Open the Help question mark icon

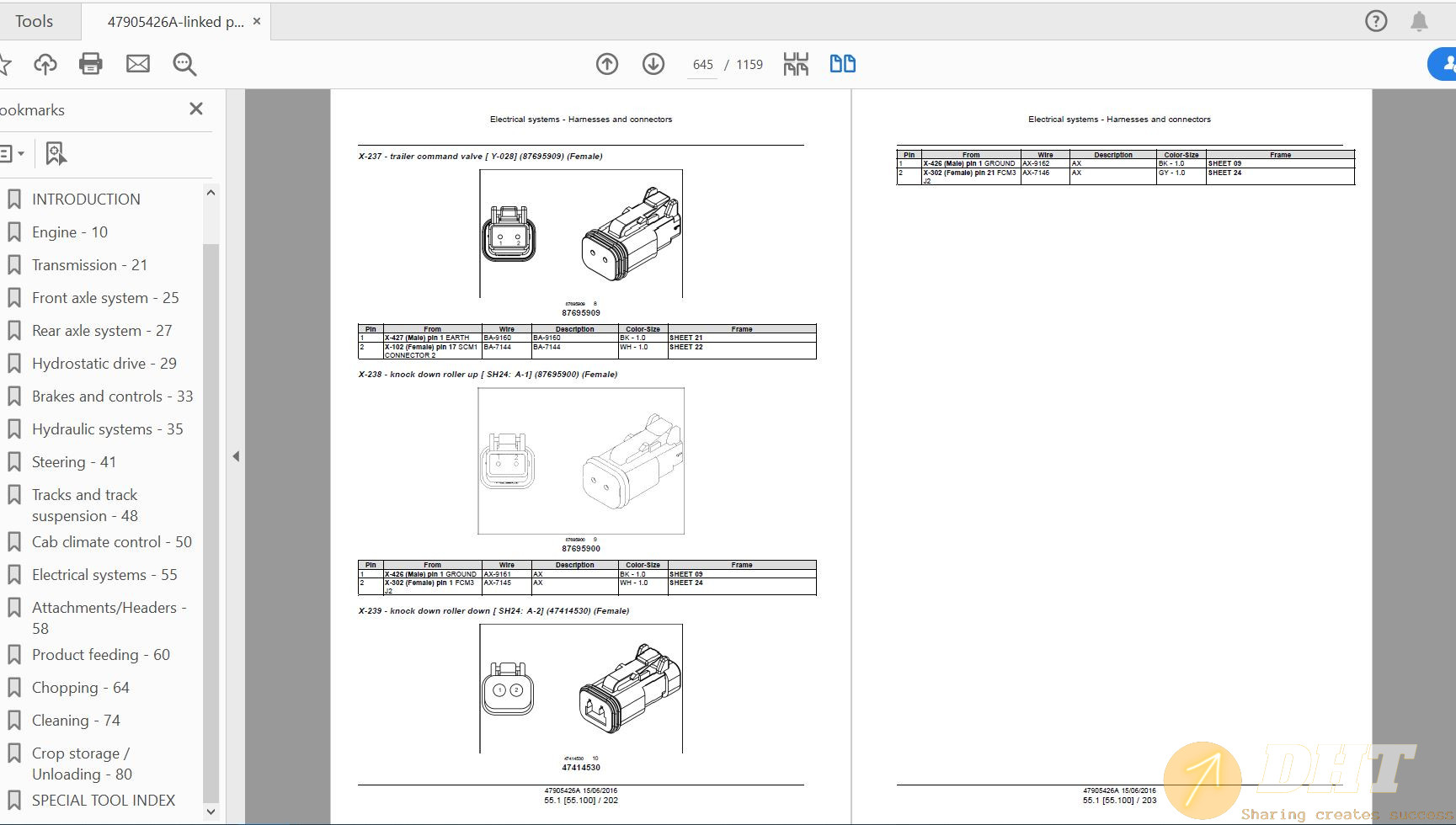pyautogui.click(x=1376, y=21)
